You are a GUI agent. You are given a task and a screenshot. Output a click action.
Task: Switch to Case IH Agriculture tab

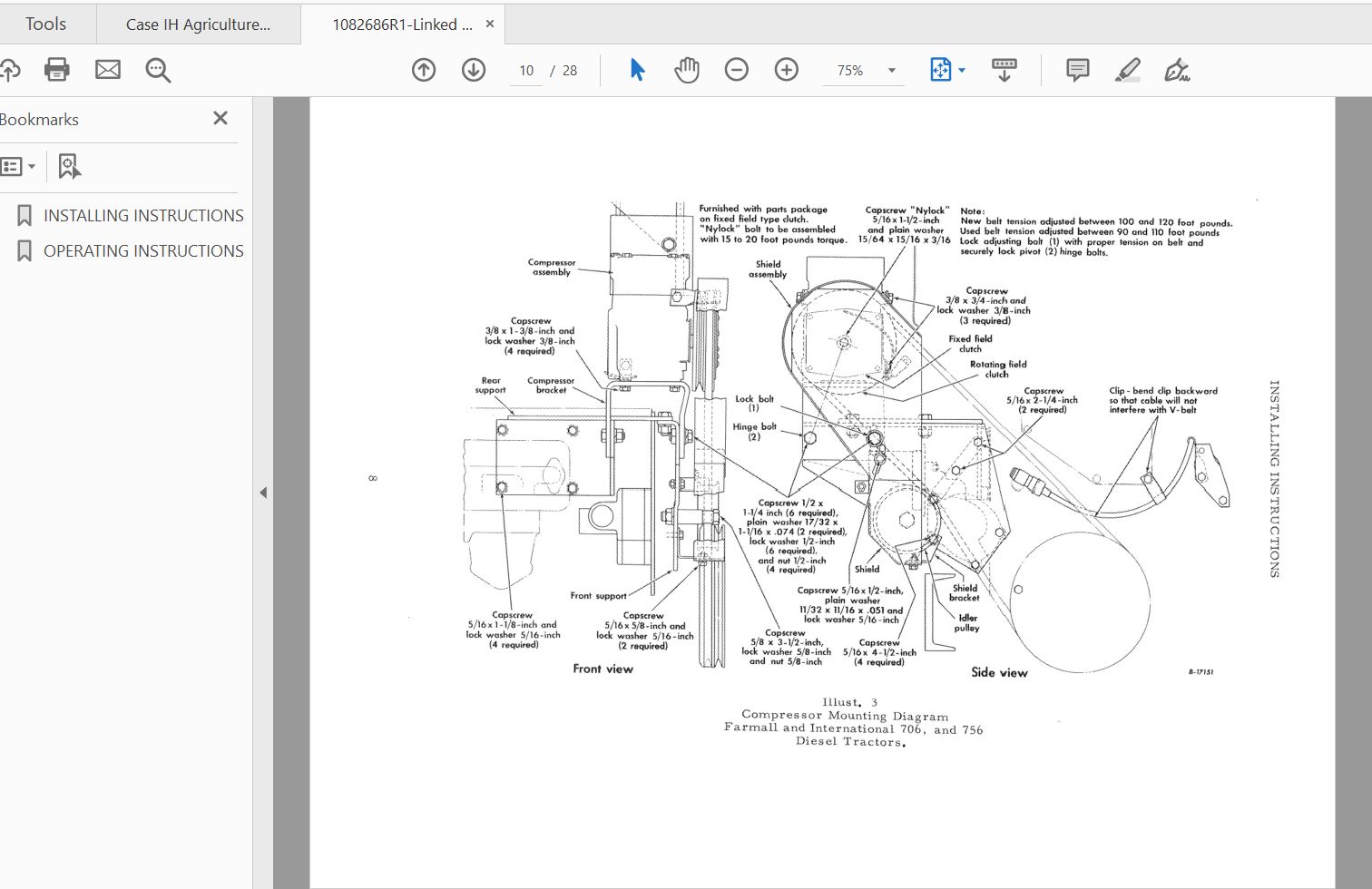click(198, 24)
